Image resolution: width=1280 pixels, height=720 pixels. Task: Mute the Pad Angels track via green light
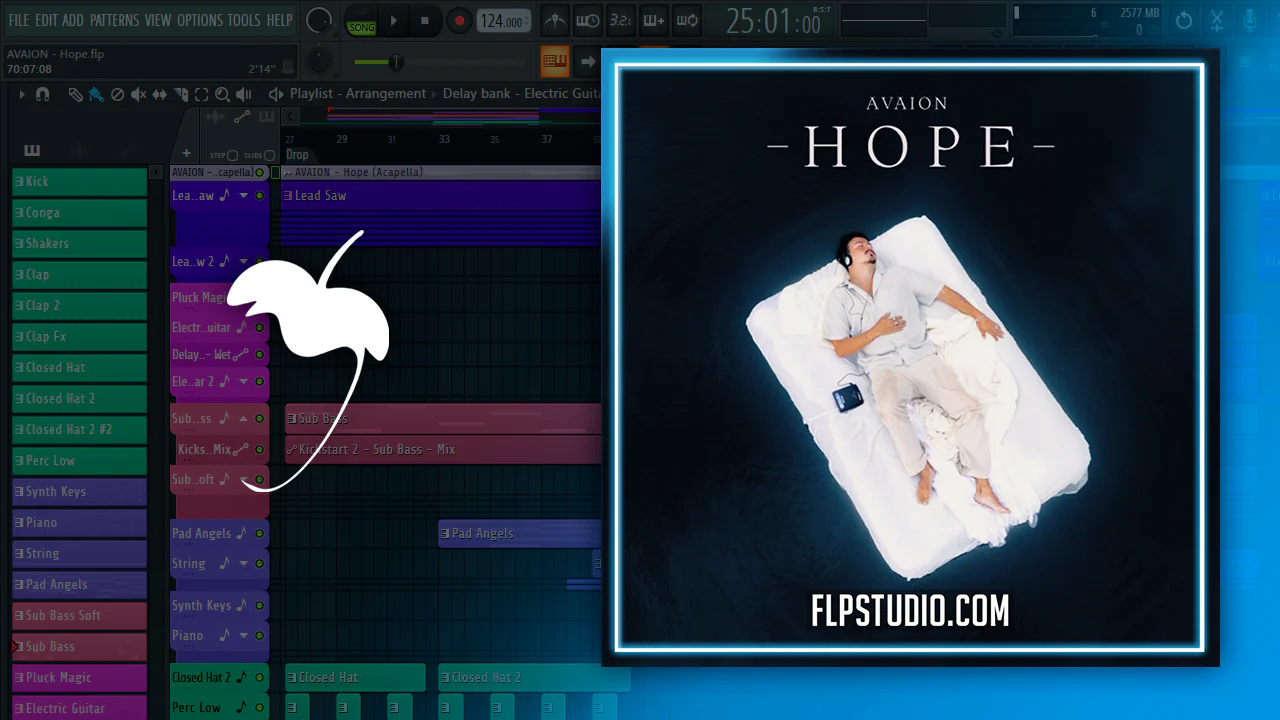click(x=260, y=534)
